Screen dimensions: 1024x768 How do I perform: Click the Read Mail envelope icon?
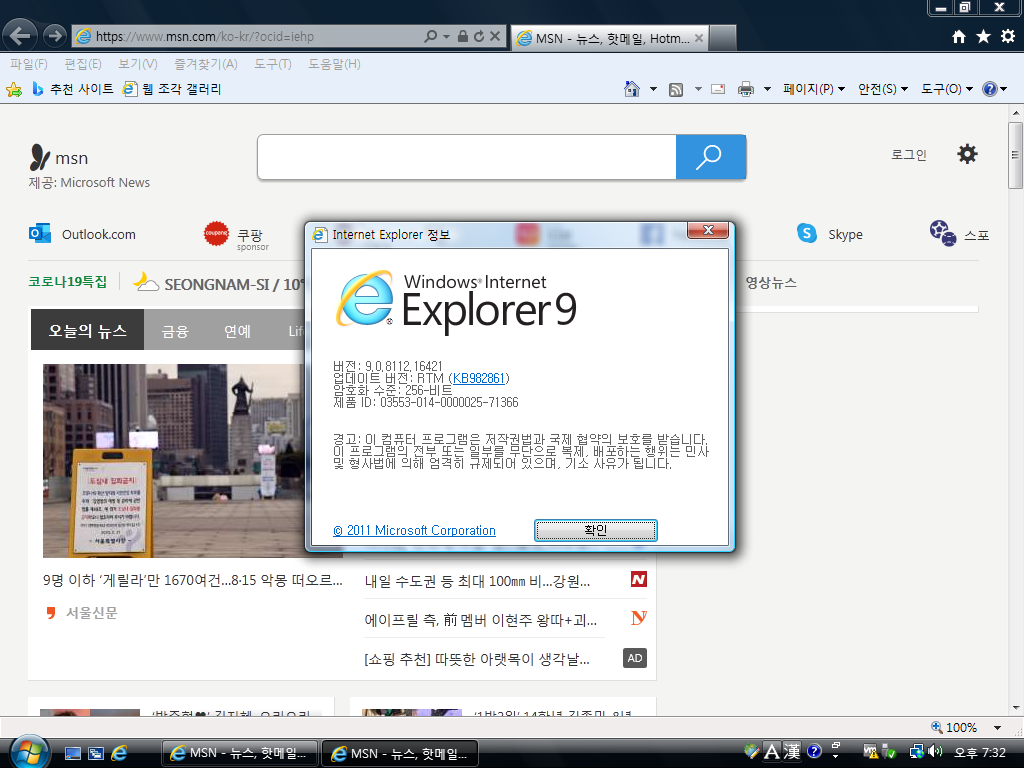pyautogui.click(x=718, y=89)
